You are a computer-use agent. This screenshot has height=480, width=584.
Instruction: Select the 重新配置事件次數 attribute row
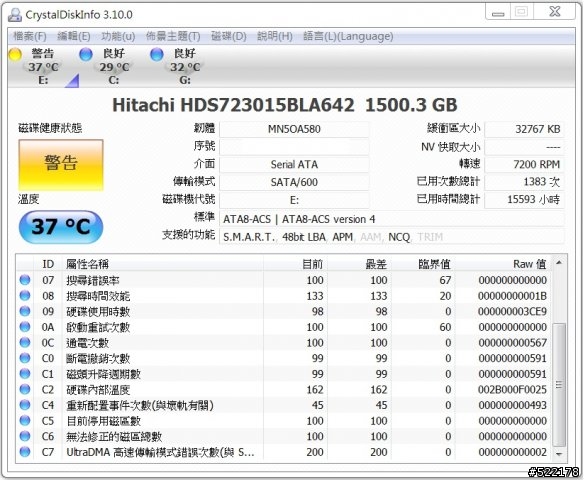click(x=284, y=405)
